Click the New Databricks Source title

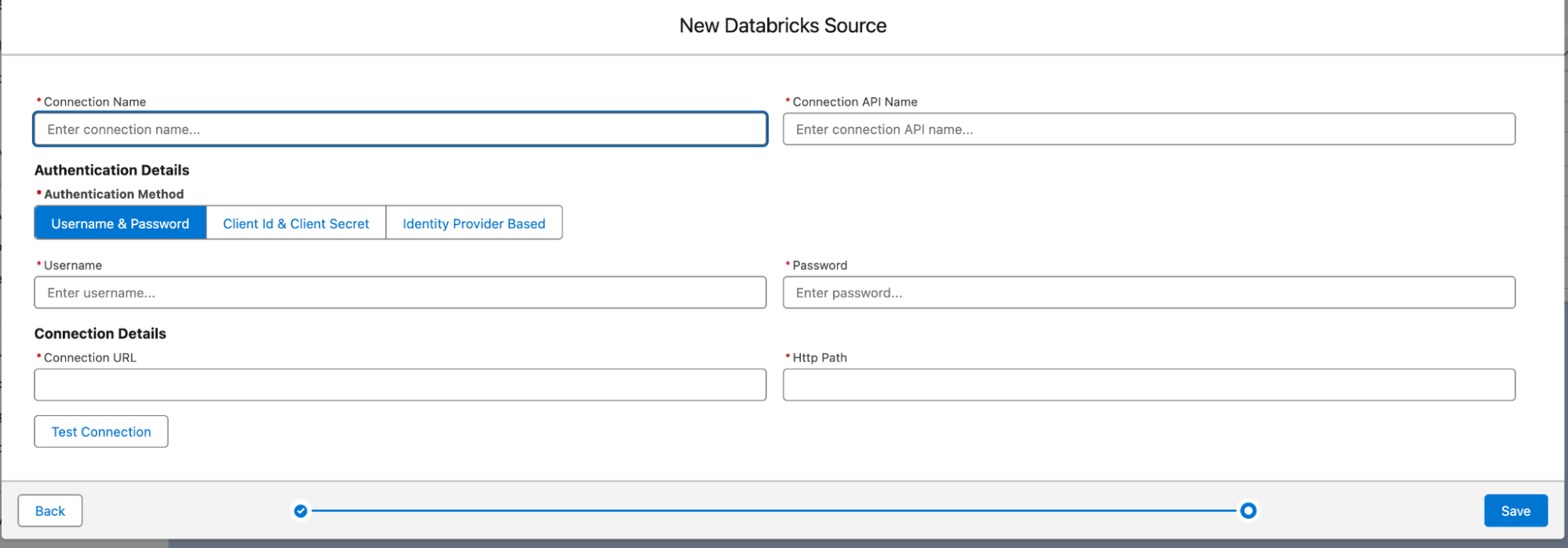point(783,26)
